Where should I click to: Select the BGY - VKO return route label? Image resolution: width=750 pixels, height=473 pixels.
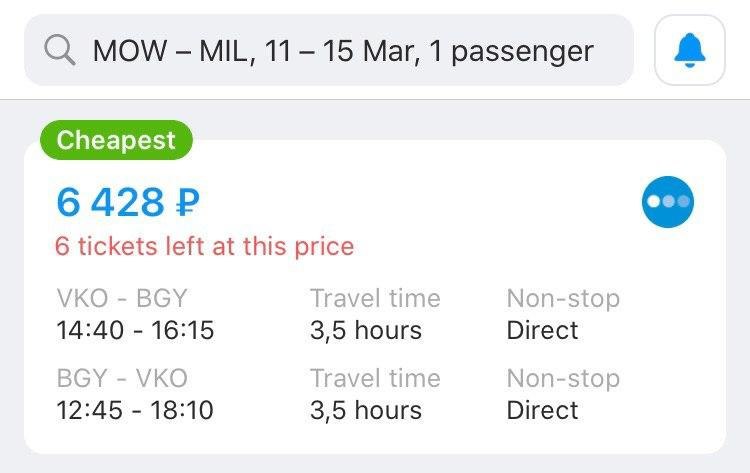(x=122, y=378)
